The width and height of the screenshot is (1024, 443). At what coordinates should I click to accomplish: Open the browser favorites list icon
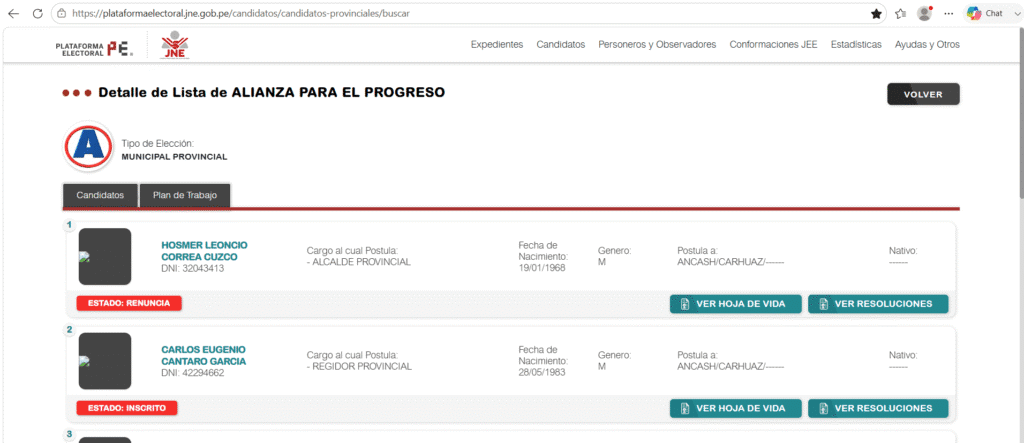click(901, 13)
